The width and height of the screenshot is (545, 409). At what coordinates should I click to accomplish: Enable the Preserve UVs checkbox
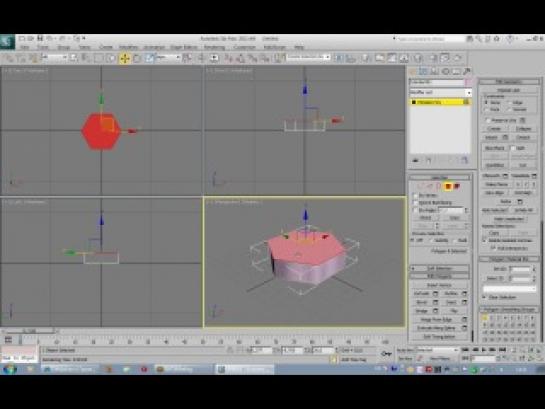488,120
